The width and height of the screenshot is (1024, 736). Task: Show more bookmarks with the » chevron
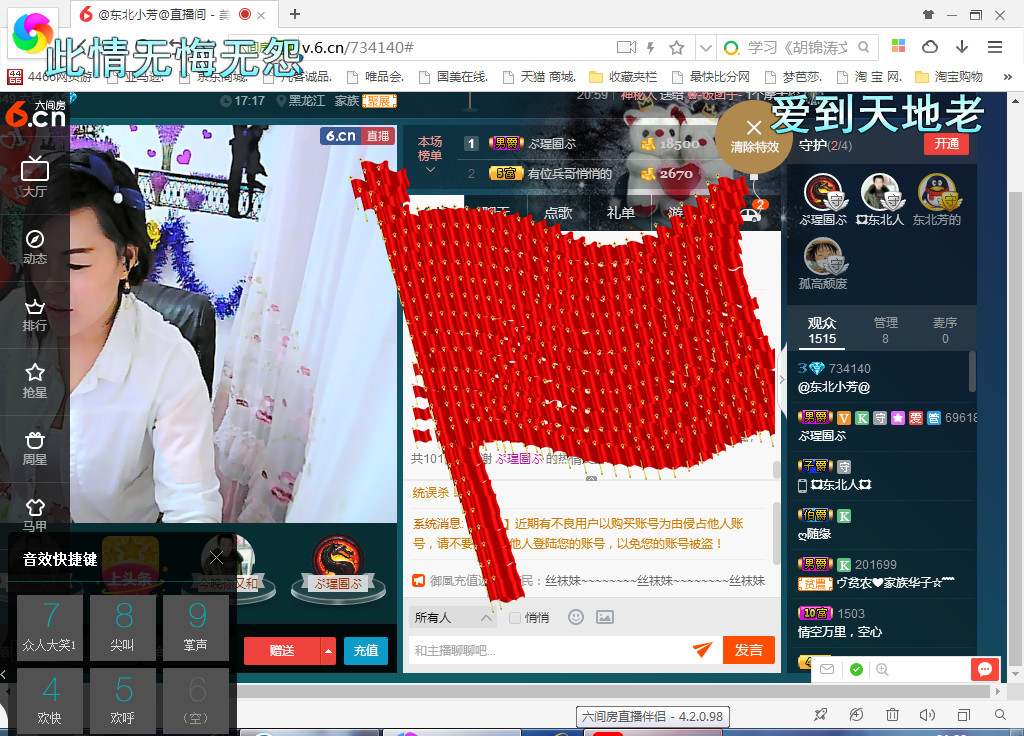pos(1008,77)
